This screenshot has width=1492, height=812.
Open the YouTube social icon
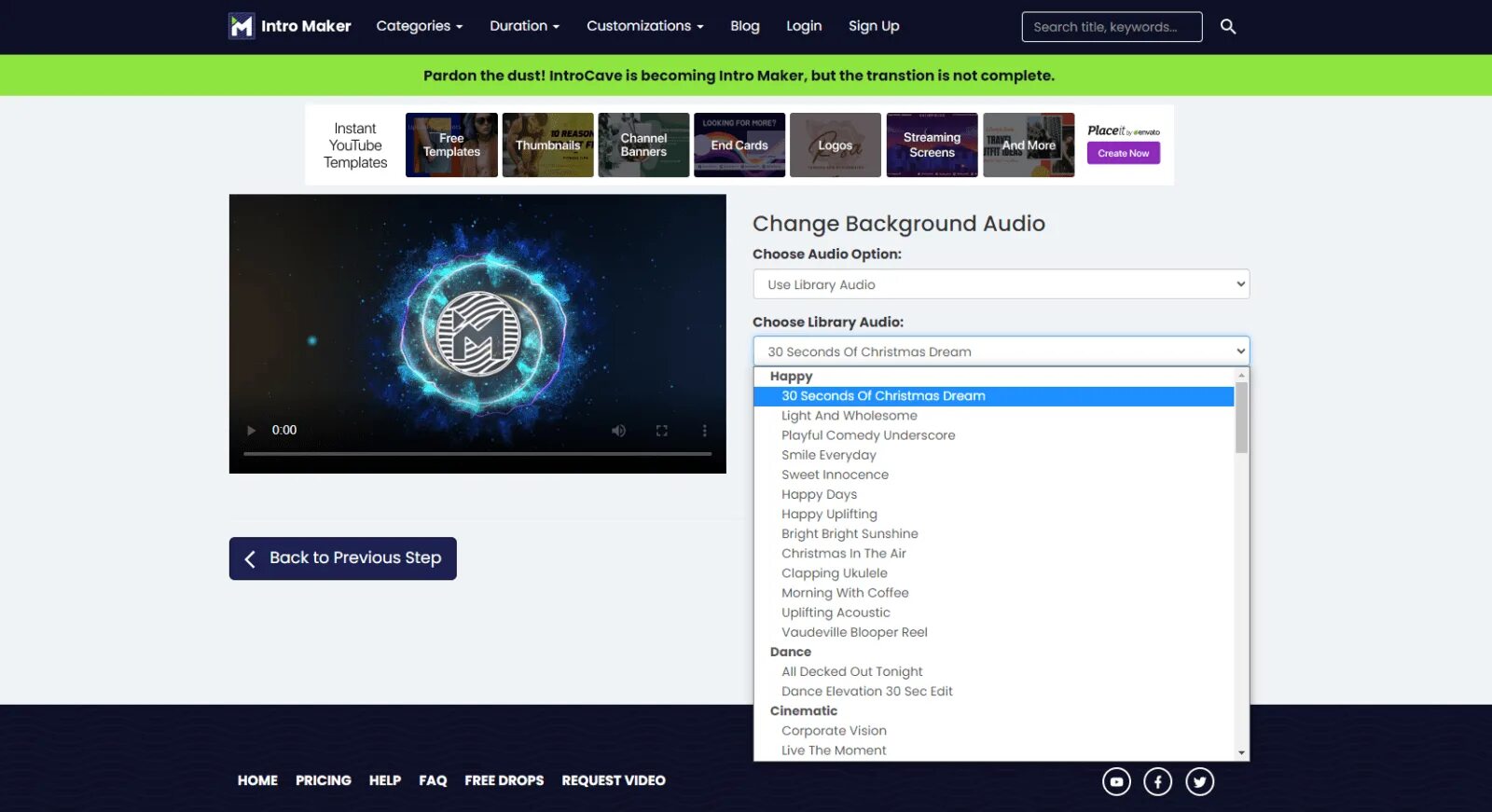tap(1116, 781)
